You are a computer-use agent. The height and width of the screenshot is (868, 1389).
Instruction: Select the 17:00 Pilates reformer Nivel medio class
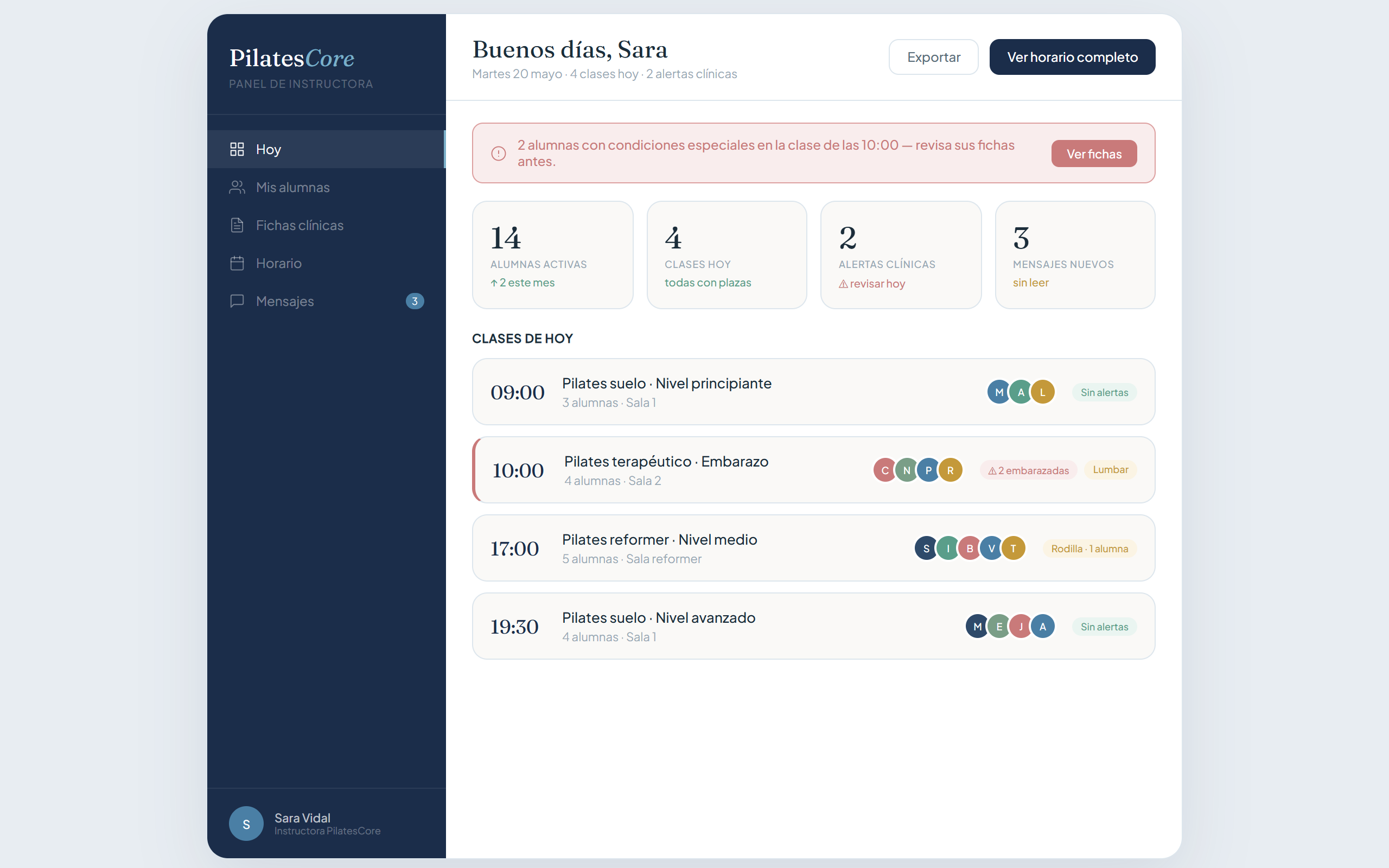(813, 548)
